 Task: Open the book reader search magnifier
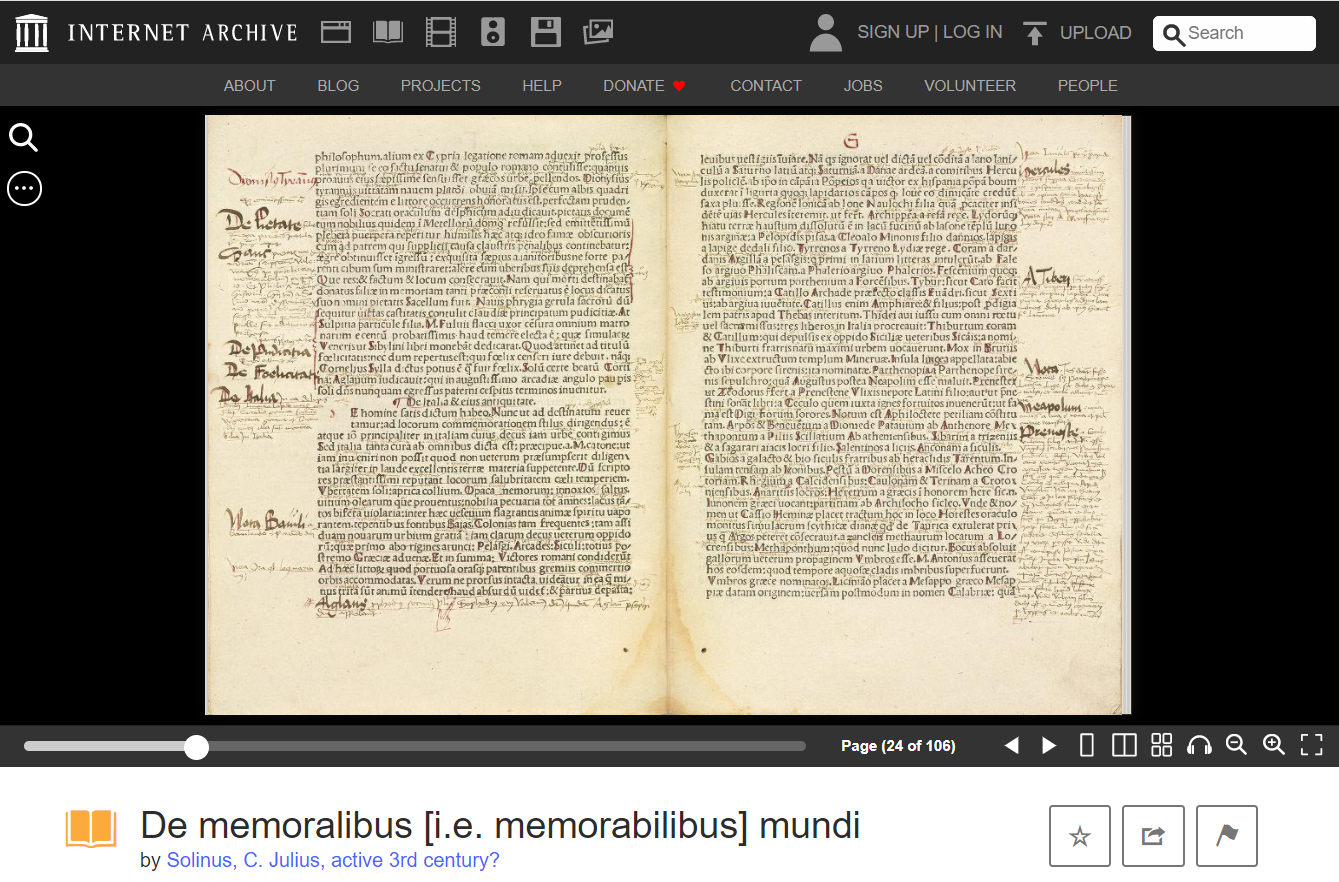[24, 138]
